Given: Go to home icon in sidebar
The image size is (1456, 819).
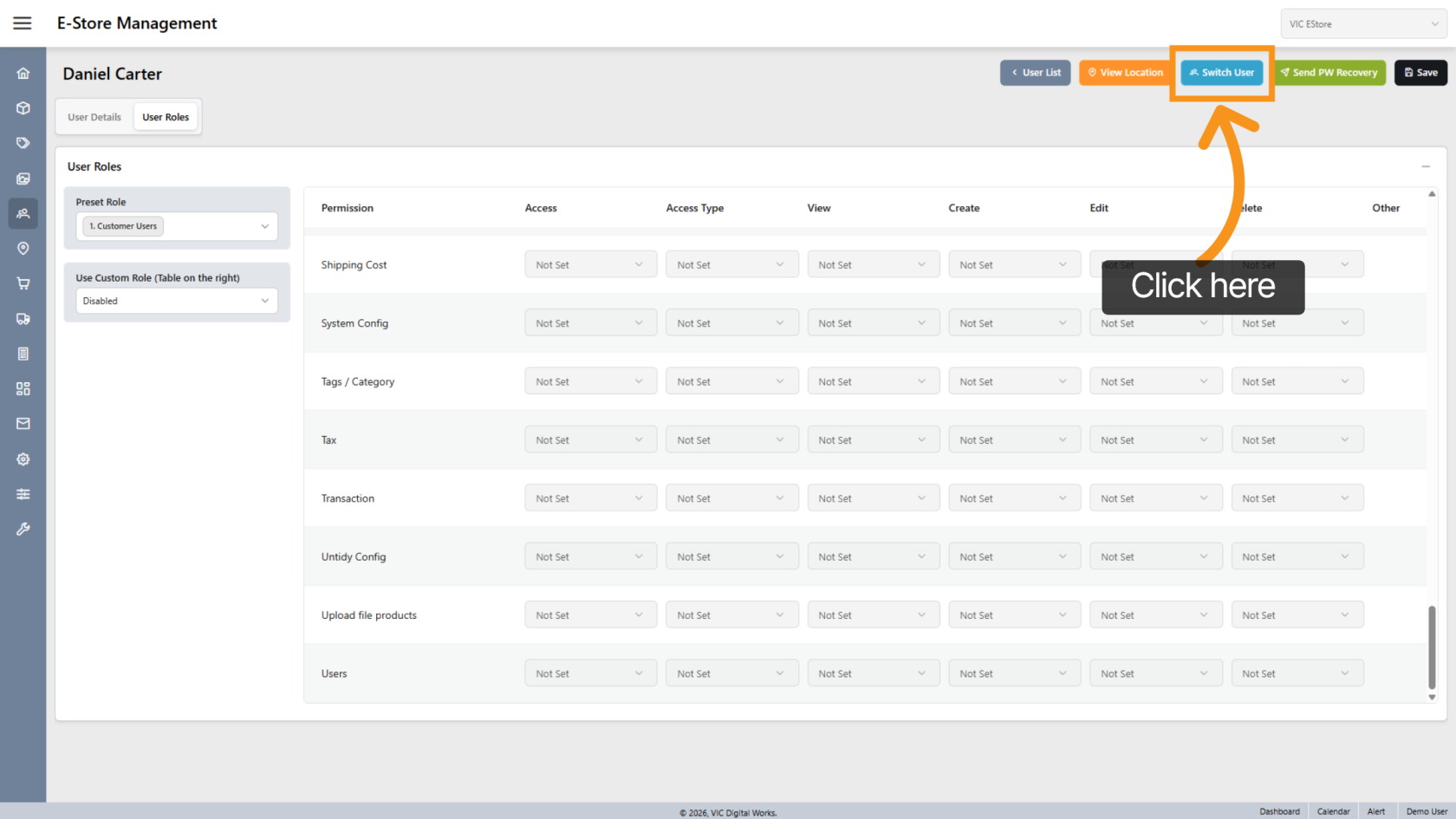Looking at the screenshot, I should click(23, 74).
